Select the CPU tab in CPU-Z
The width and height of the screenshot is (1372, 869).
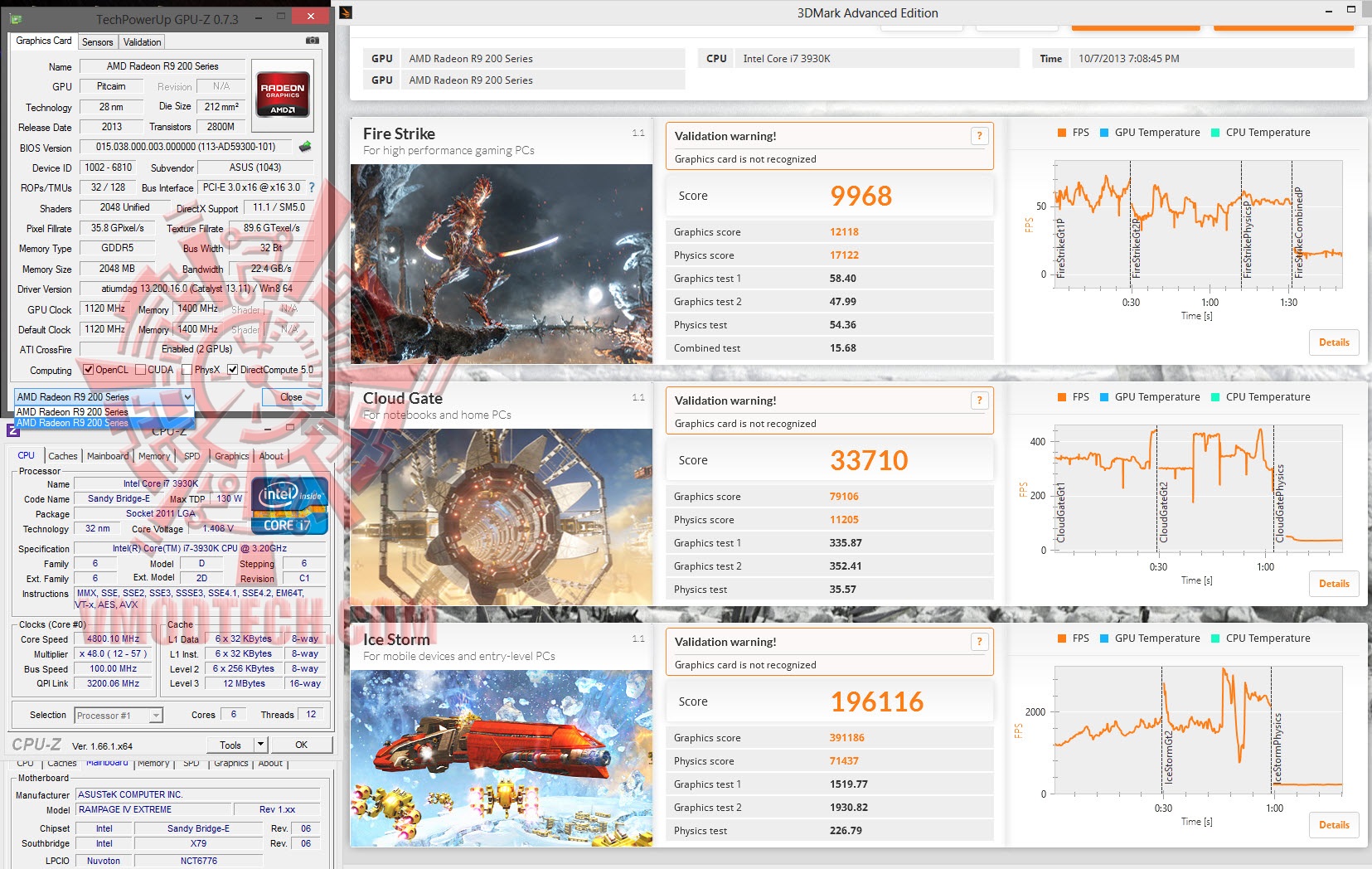tap(27, 455)
